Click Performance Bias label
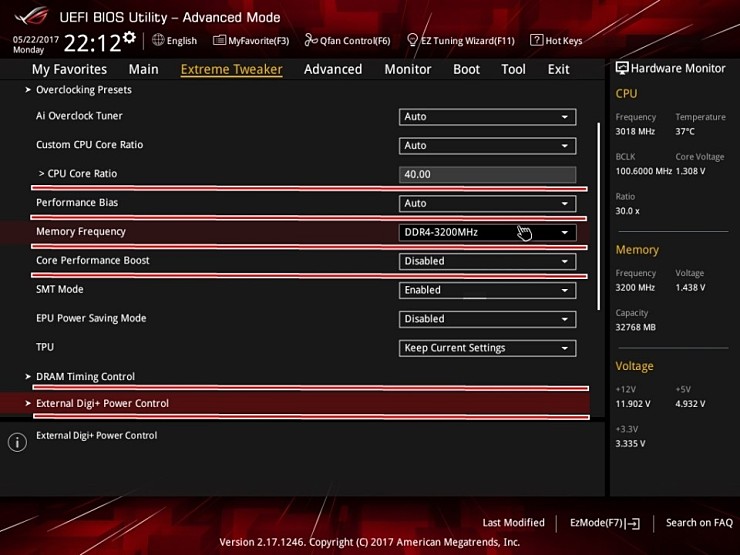This screenshot has width=740, height=555. (x=77, y=202)
